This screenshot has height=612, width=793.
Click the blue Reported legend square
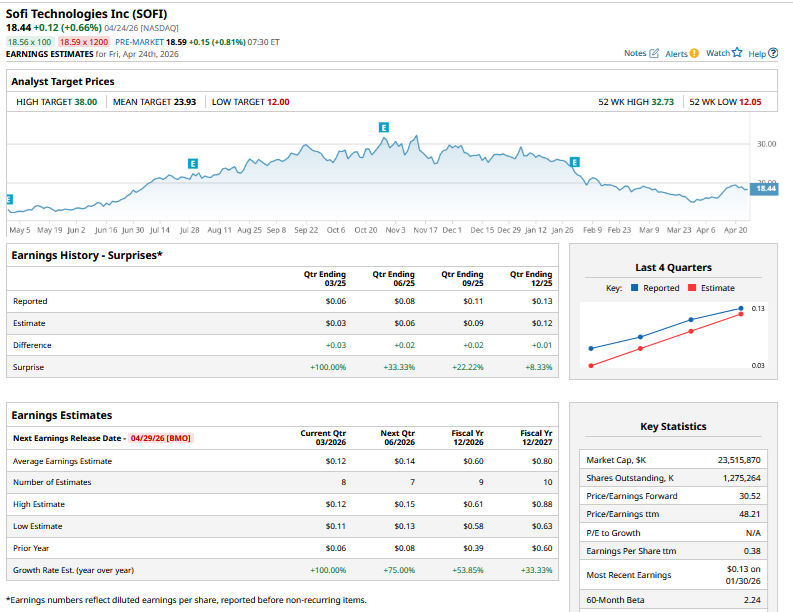[634, 288]
